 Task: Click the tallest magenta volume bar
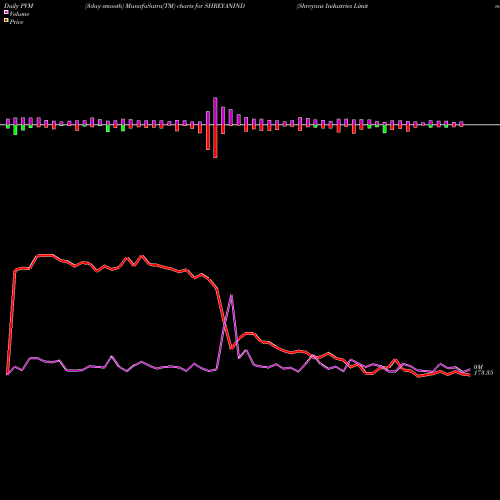215,111
